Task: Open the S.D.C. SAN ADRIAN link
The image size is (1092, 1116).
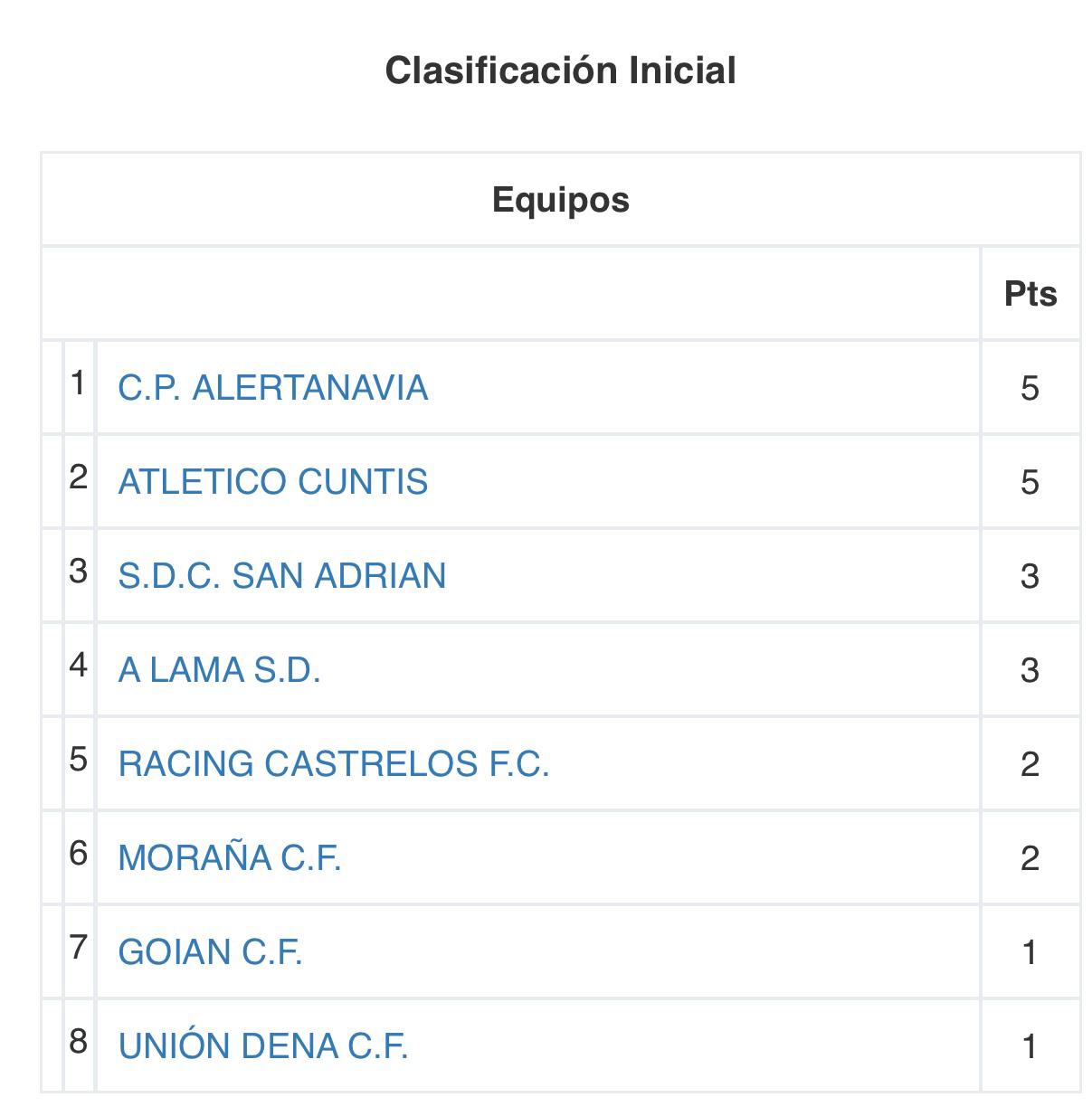Action: pyautogui.click(x=281, y=576)
